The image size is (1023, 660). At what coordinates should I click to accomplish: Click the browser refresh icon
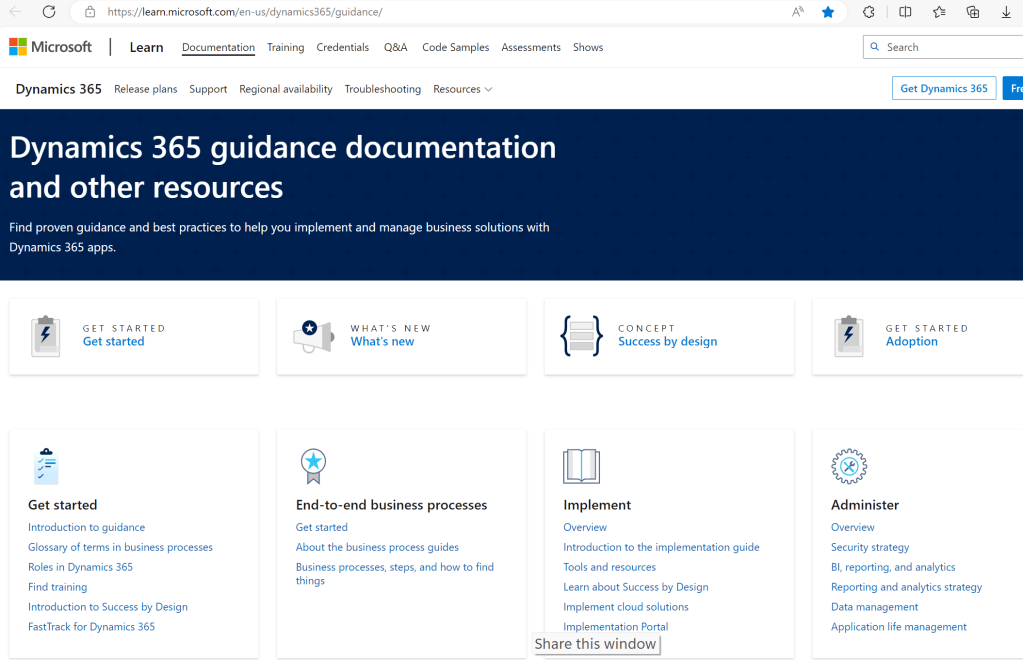[49, 12]
